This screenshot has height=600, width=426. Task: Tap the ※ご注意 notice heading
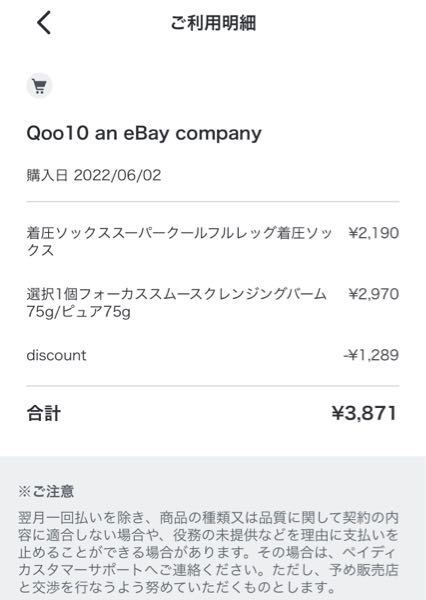click(x=46, y=491)
